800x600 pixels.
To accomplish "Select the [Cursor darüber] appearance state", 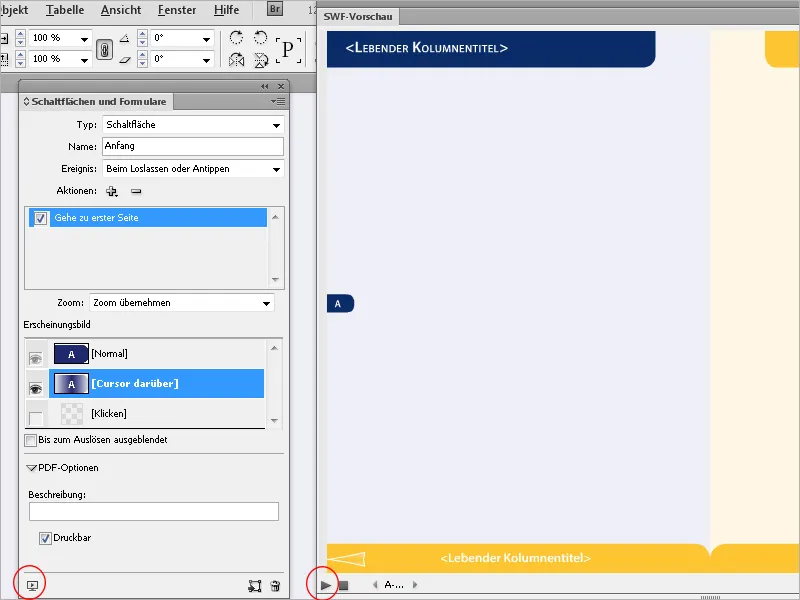I will [x=157, y=384].
